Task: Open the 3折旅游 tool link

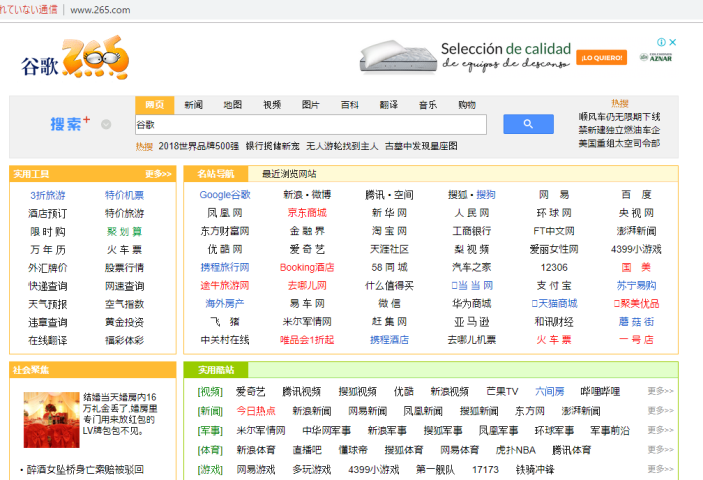Action: point(48,195)
